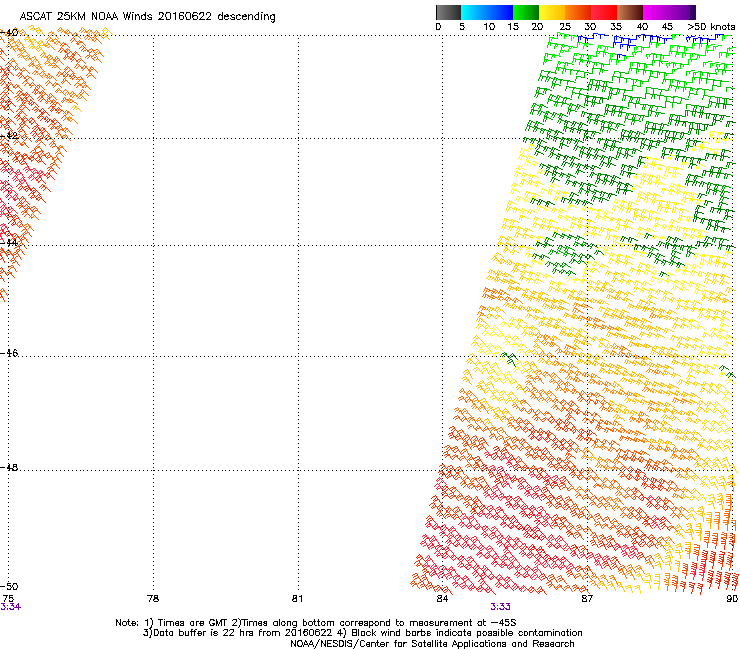The height and width of the screenshot is (650, 740).
Task: Select the red 30-35 knots legend segment
Action: point(604,12)
